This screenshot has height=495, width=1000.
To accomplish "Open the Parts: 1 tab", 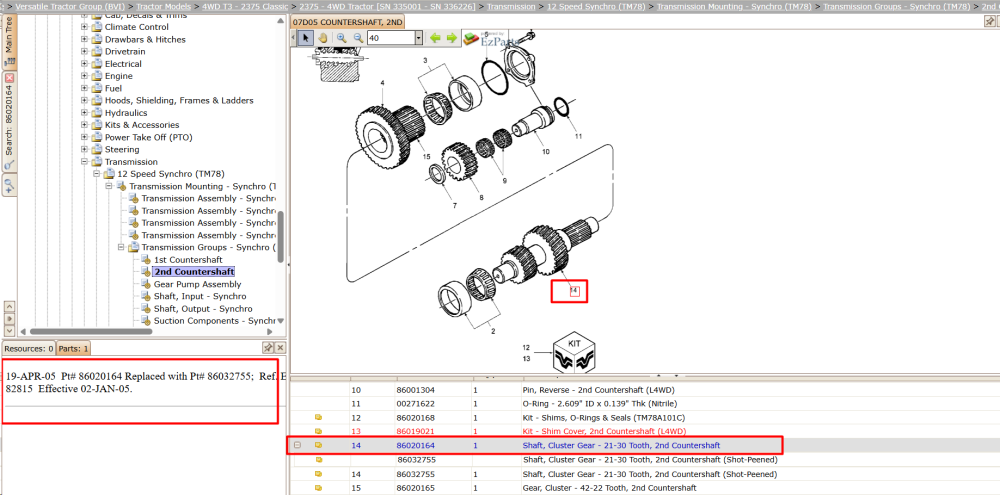I will pos(73,348).
